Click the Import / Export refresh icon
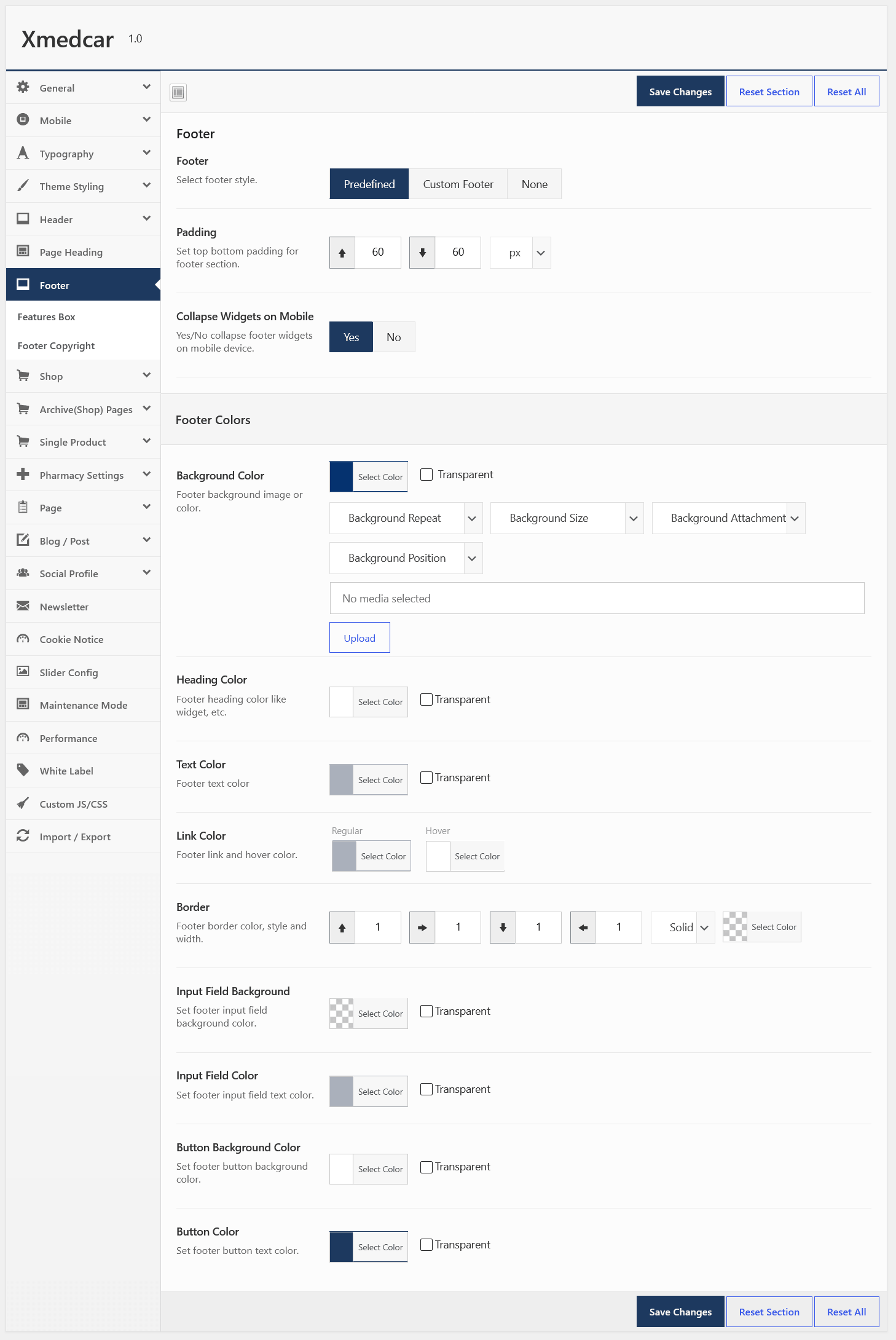Image resolution: width=896 pixels, height=1340 pixels. [23, 836]
